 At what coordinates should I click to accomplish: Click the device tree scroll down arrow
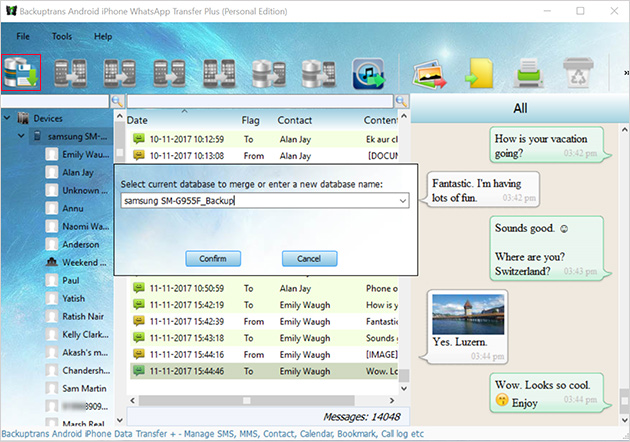(119, 420)
